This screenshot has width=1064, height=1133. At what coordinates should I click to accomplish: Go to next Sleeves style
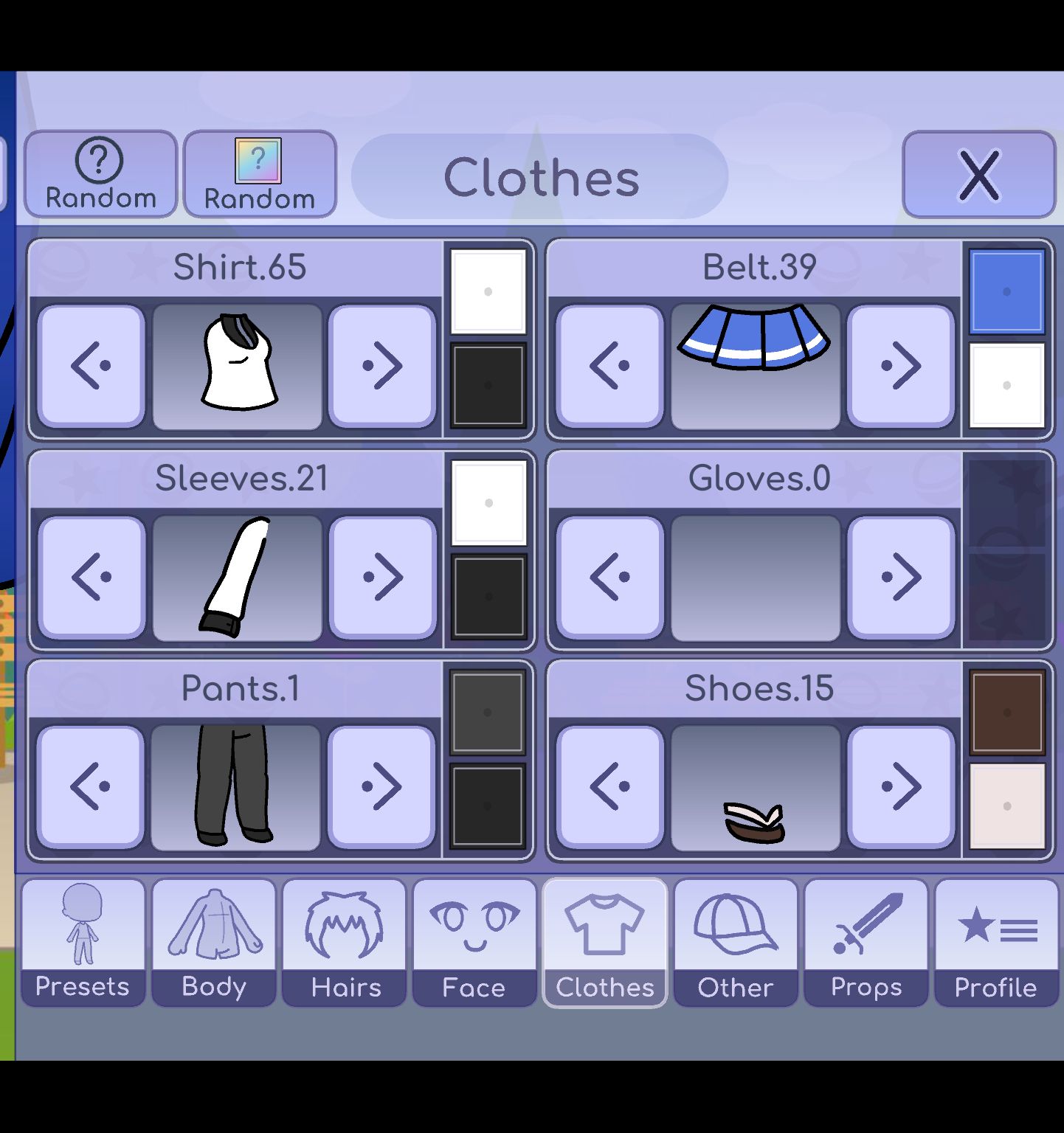(x=382, y=576)
